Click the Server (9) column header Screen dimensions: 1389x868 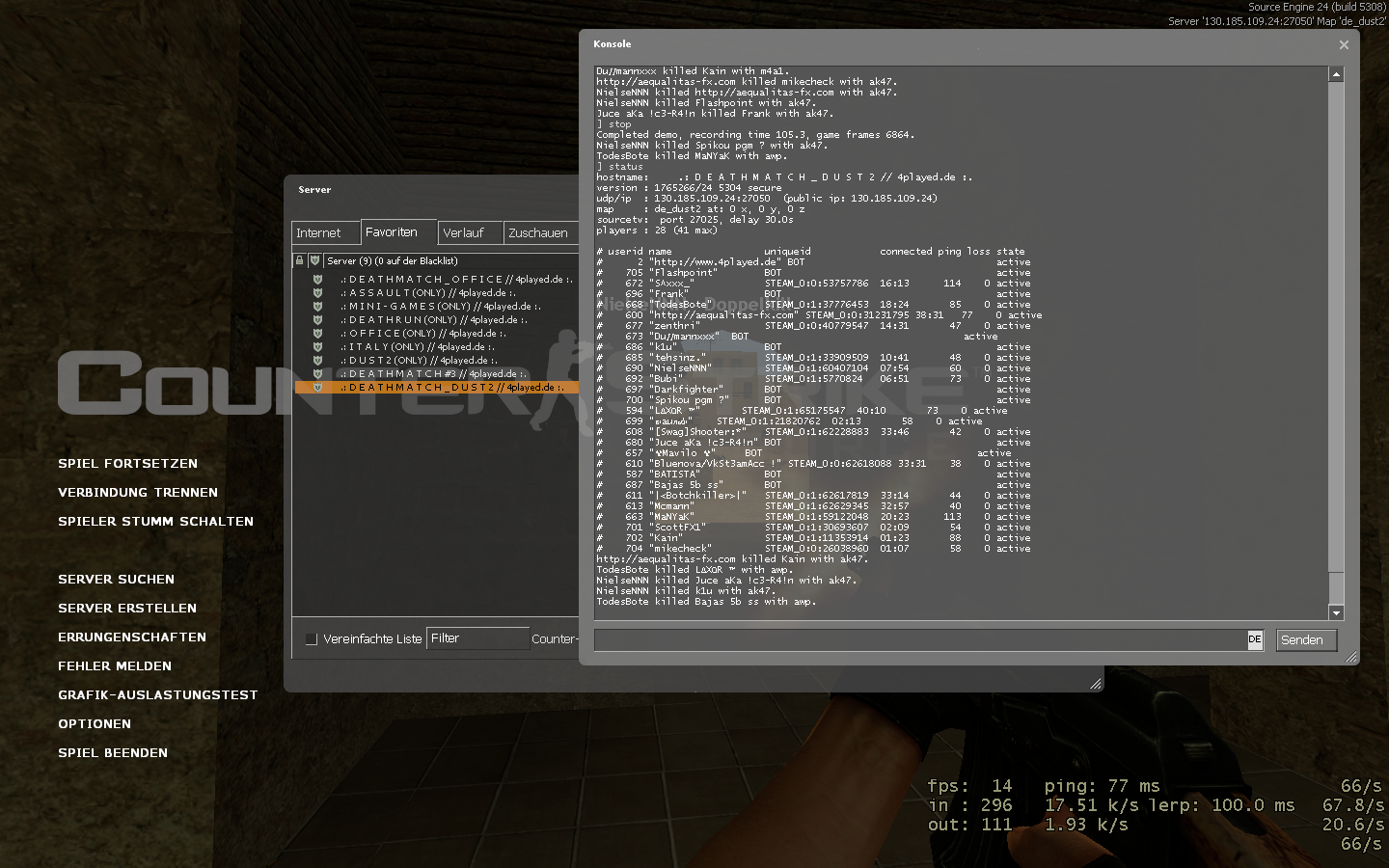pos(450,260)
